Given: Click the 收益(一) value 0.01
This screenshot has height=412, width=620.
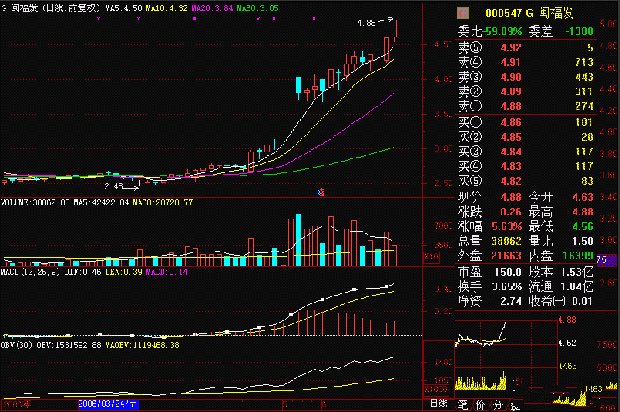Looking at the screenshot, I should click(582, 301).
